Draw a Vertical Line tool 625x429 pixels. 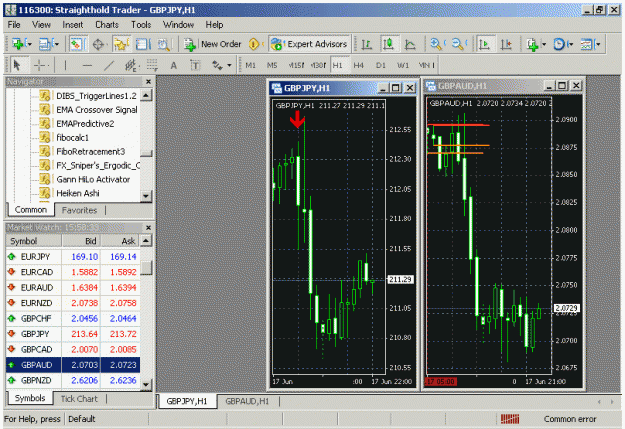(65, 65)
